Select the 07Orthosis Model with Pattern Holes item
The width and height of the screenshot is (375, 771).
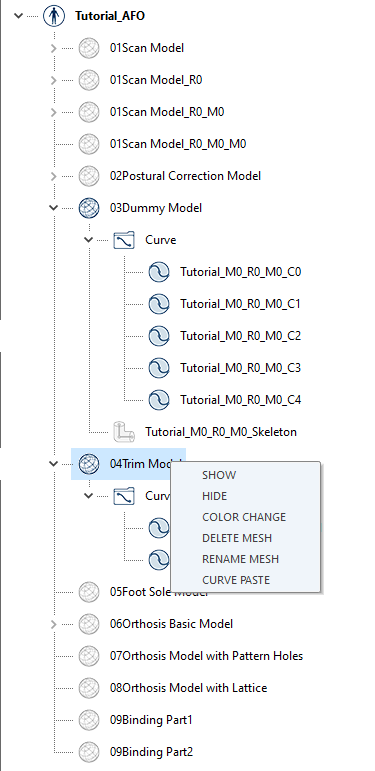tap(206, 655)
